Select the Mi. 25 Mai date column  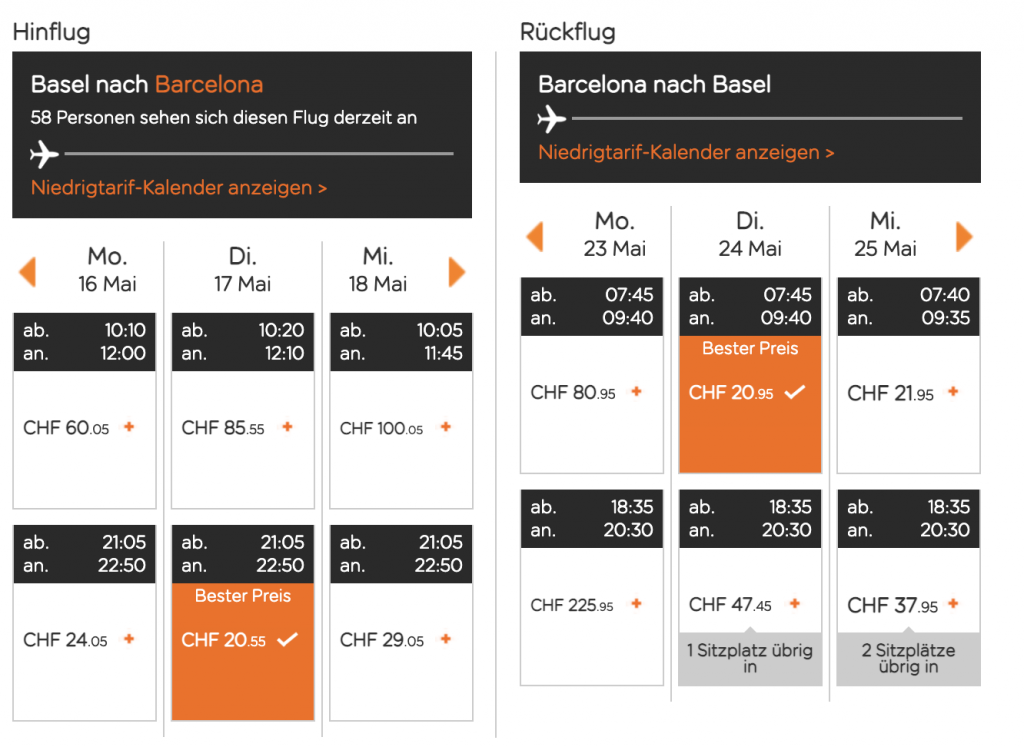tap(885, 235)
